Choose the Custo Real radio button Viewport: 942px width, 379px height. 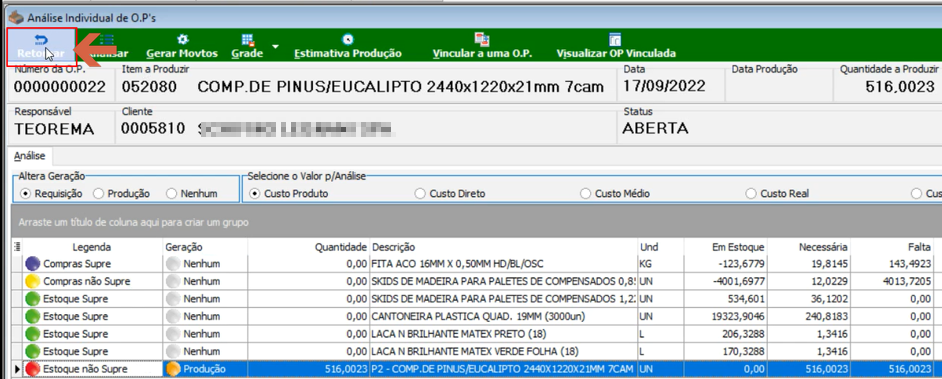click(777, 193)
